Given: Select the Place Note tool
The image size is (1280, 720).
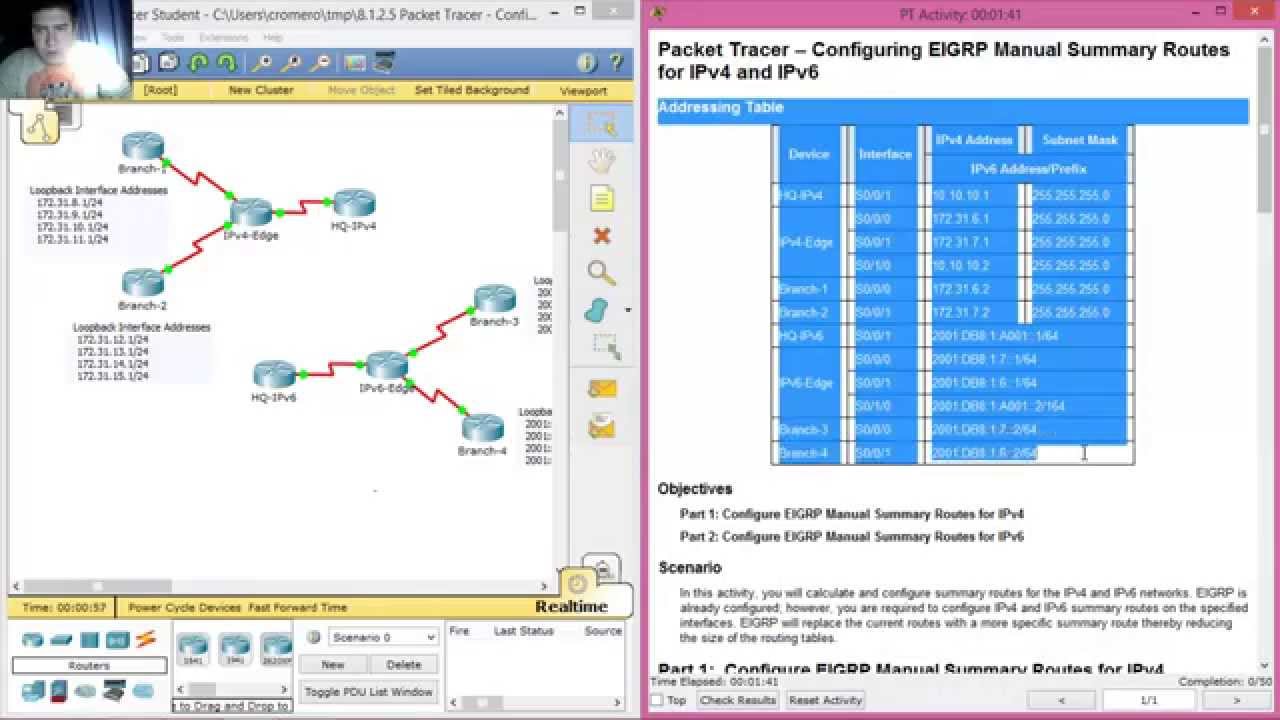Looking at the screenshot, I should point(601,199).
